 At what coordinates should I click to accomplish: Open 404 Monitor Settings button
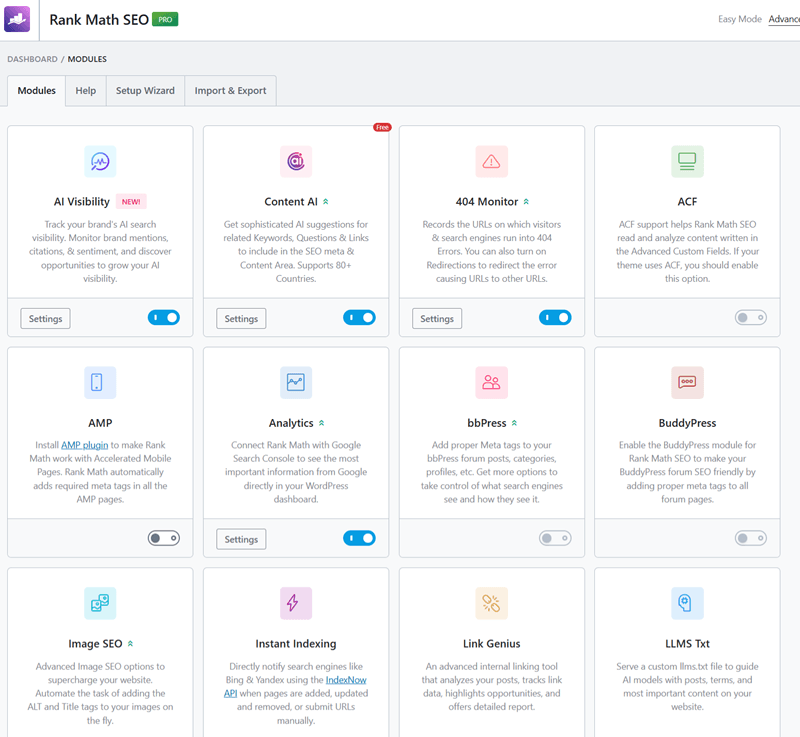pyautogui.click(x=437, y=319)
